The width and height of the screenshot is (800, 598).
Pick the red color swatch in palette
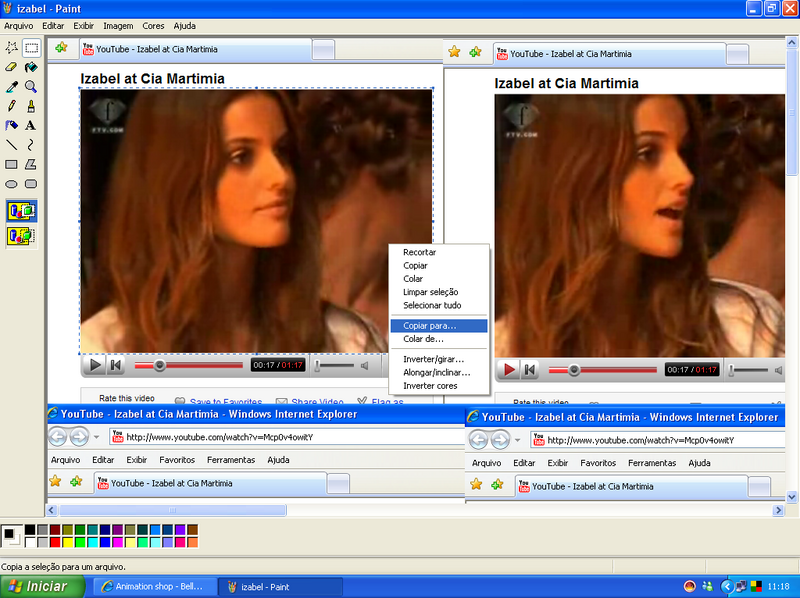click(55, 542)
